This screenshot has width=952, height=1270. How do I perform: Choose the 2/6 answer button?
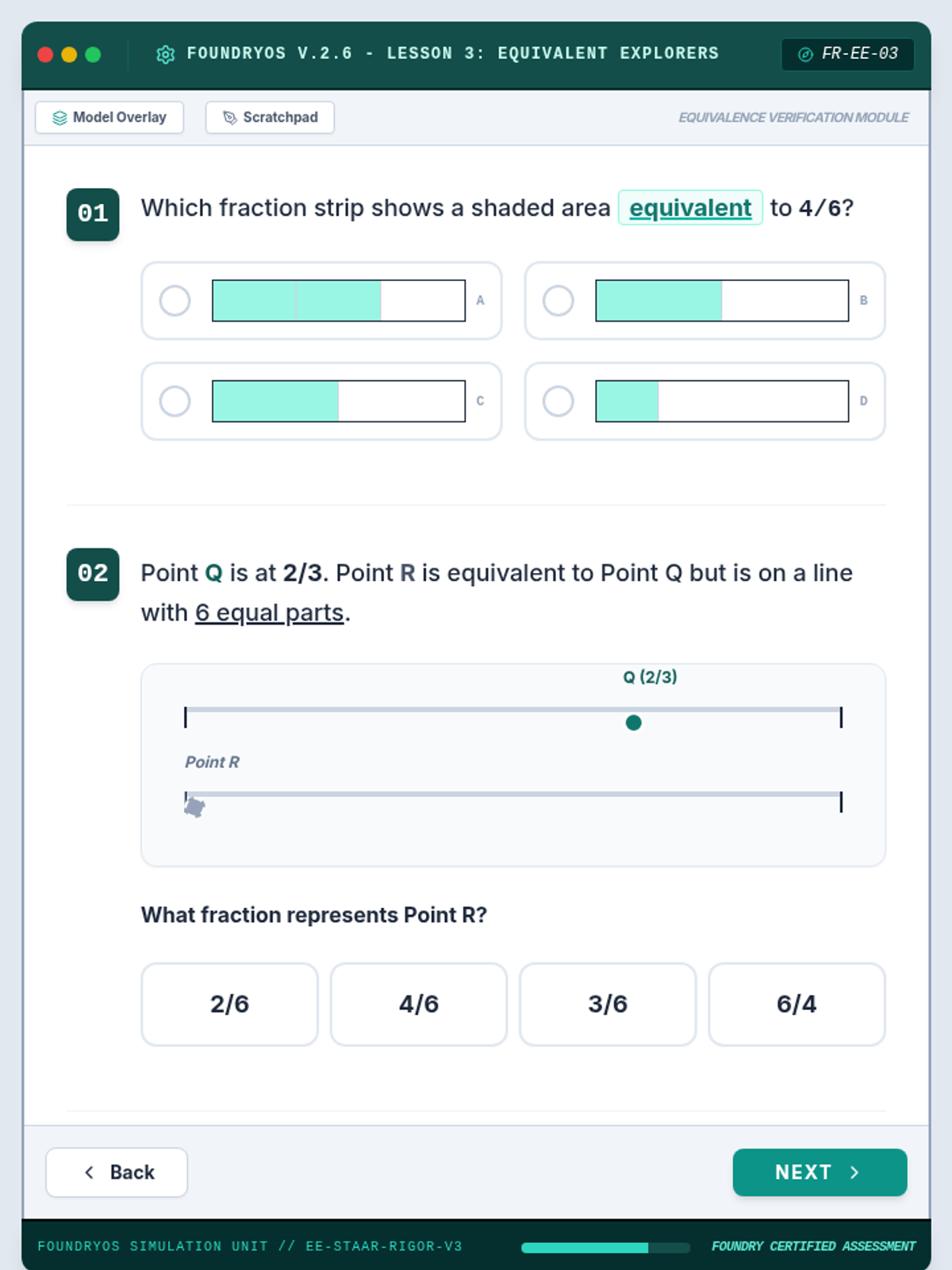point(229,1004)
